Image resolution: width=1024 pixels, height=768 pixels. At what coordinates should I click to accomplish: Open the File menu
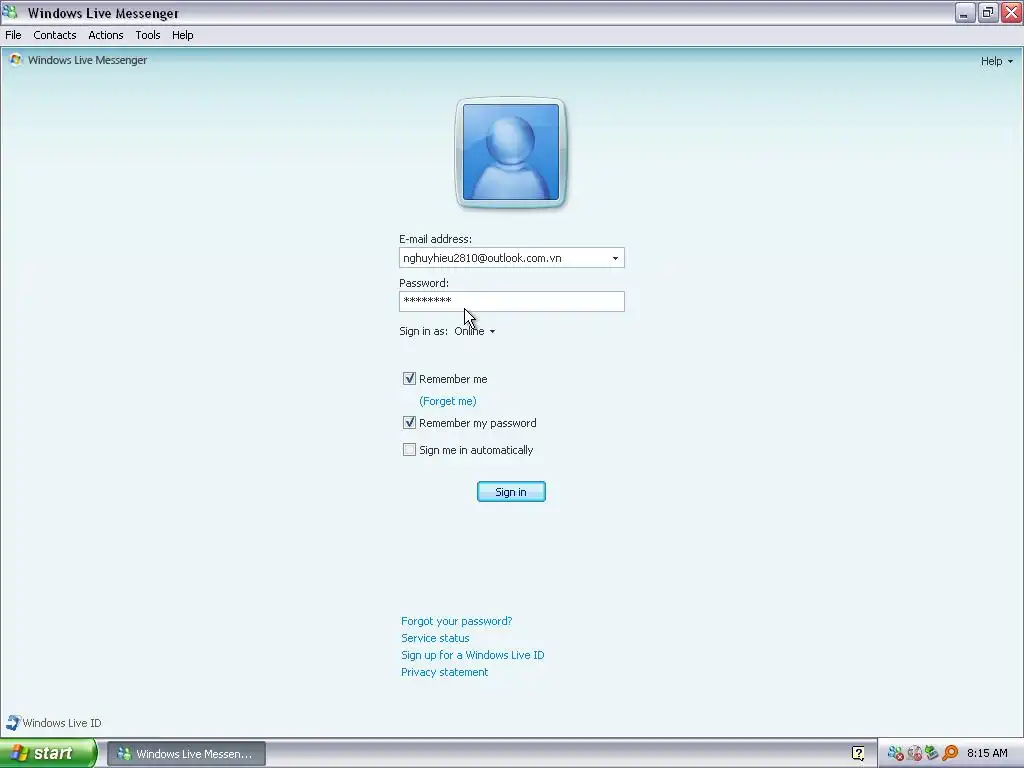pyautogui.click(x=13, y=35)
